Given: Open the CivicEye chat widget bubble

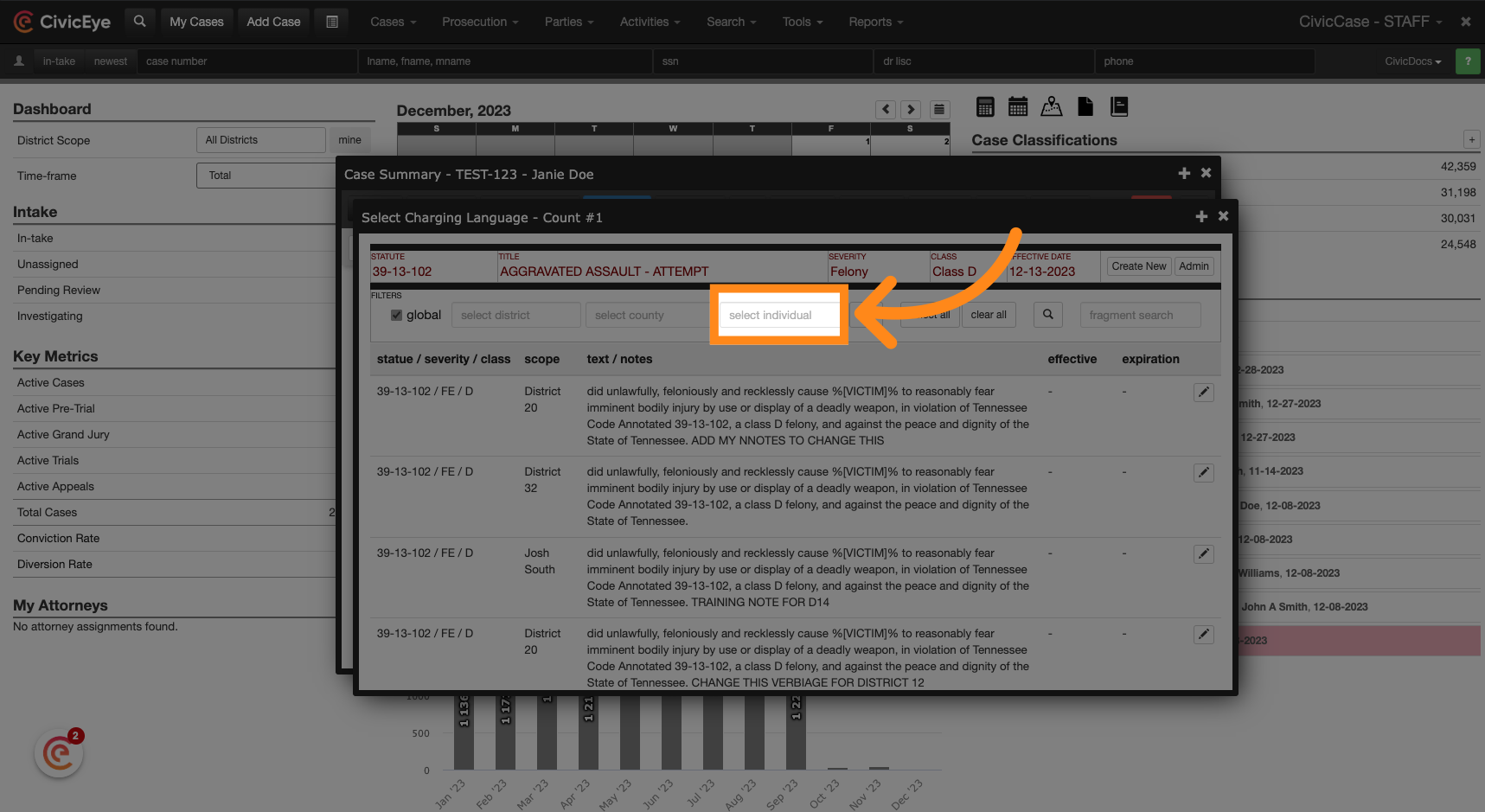Looking at the screenshot, I should click(x=59, y=753).
